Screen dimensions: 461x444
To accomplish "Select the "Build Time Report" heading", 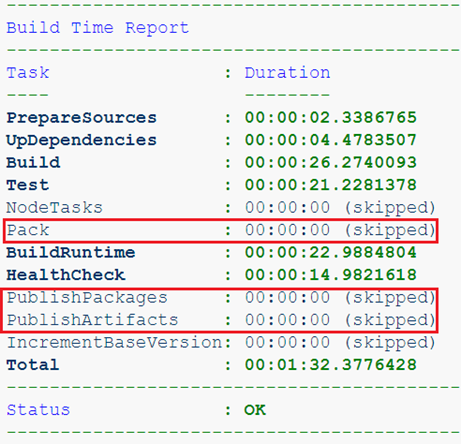I will click(x=98, y=28).
